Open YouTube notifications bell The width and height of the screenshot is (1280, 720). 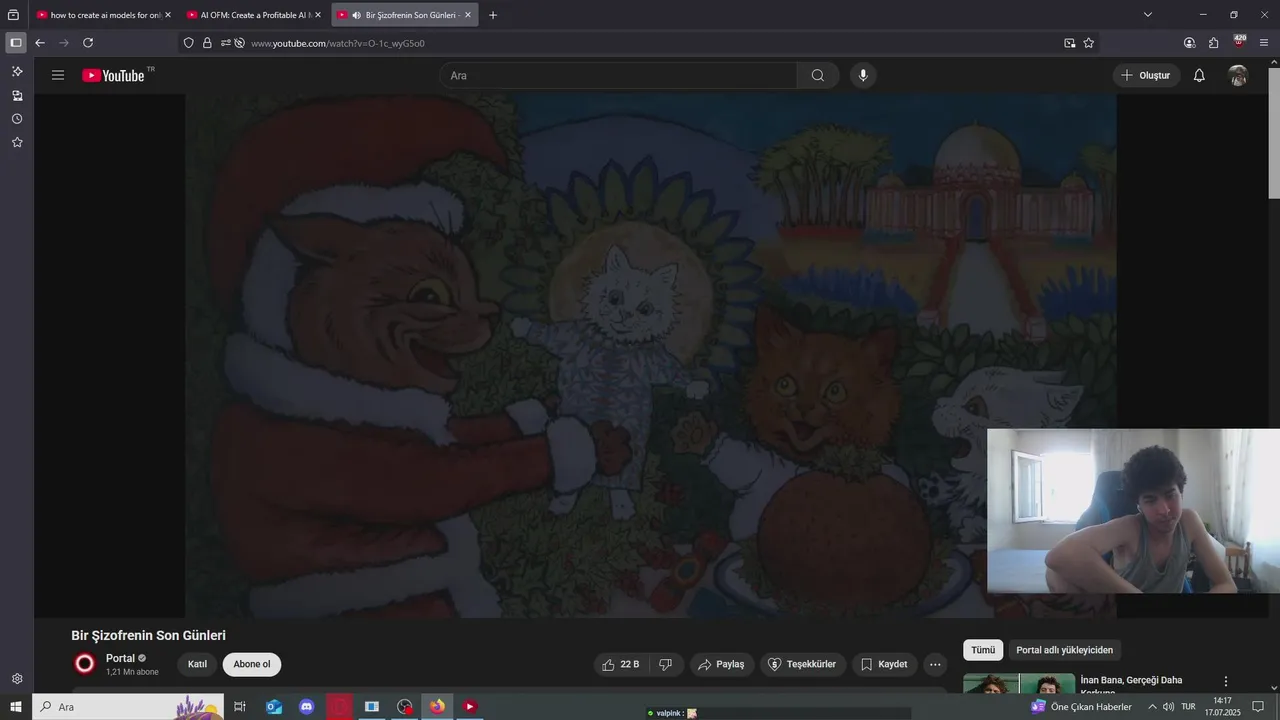tap(1199, 75)
